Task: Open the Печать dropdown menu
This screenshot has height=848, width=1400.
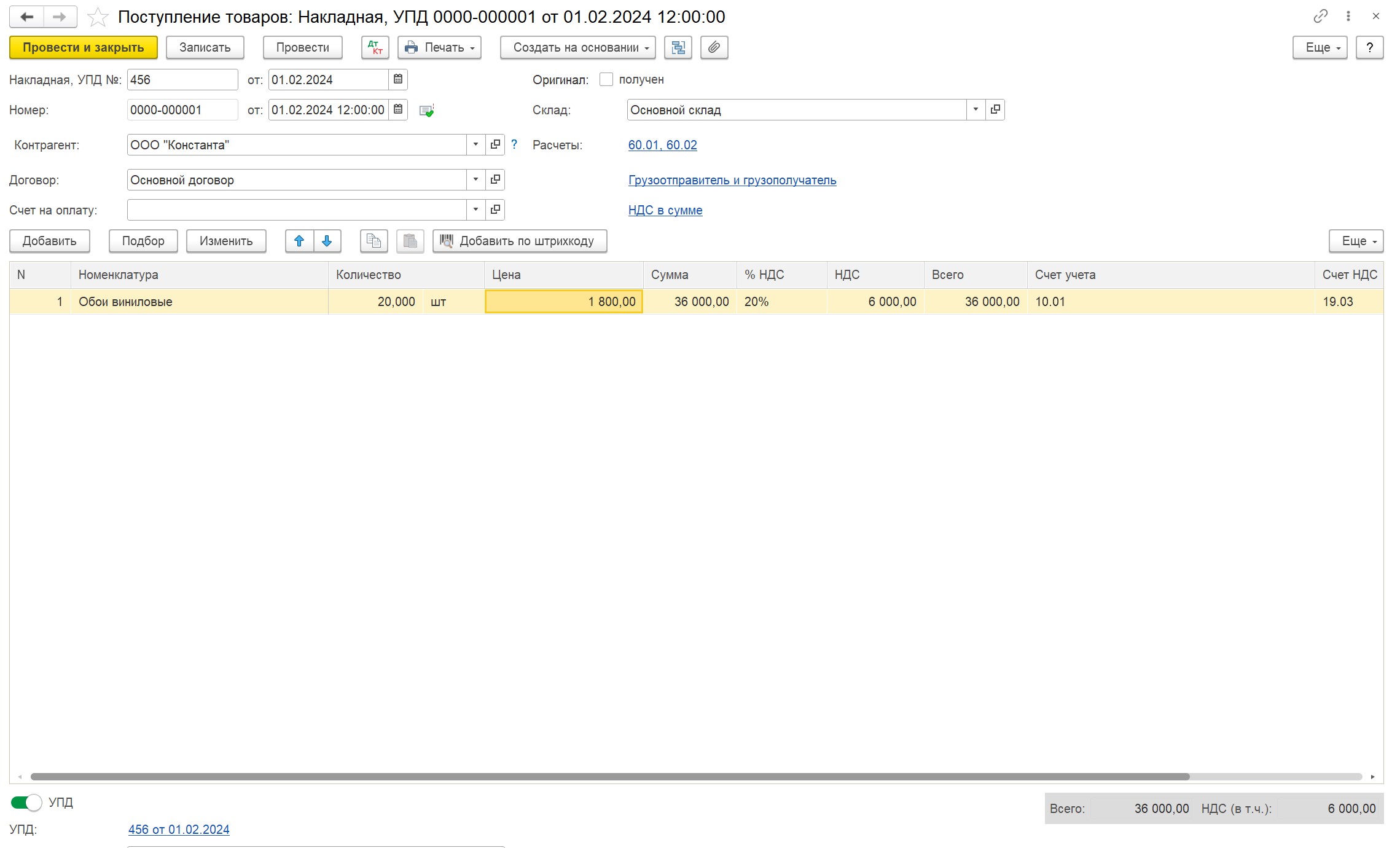Action: [439, 47]
